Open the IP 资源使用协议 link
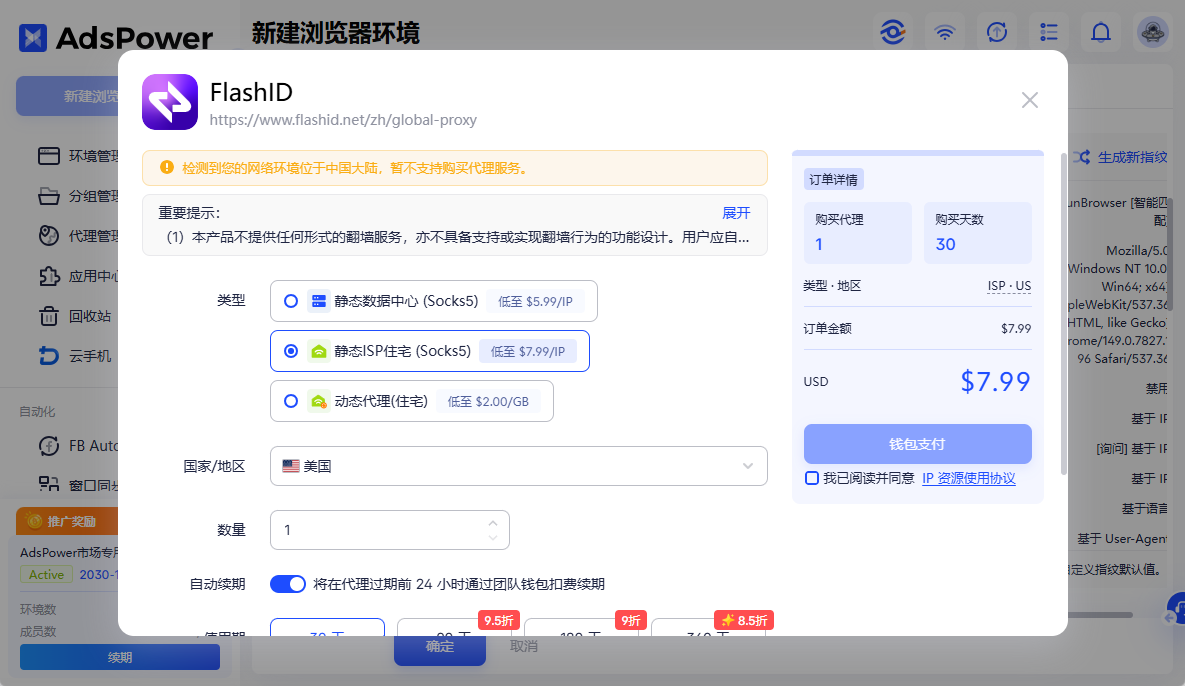Image resolution: width=1185 pixels, height=686 pixels. pos(968,478)
